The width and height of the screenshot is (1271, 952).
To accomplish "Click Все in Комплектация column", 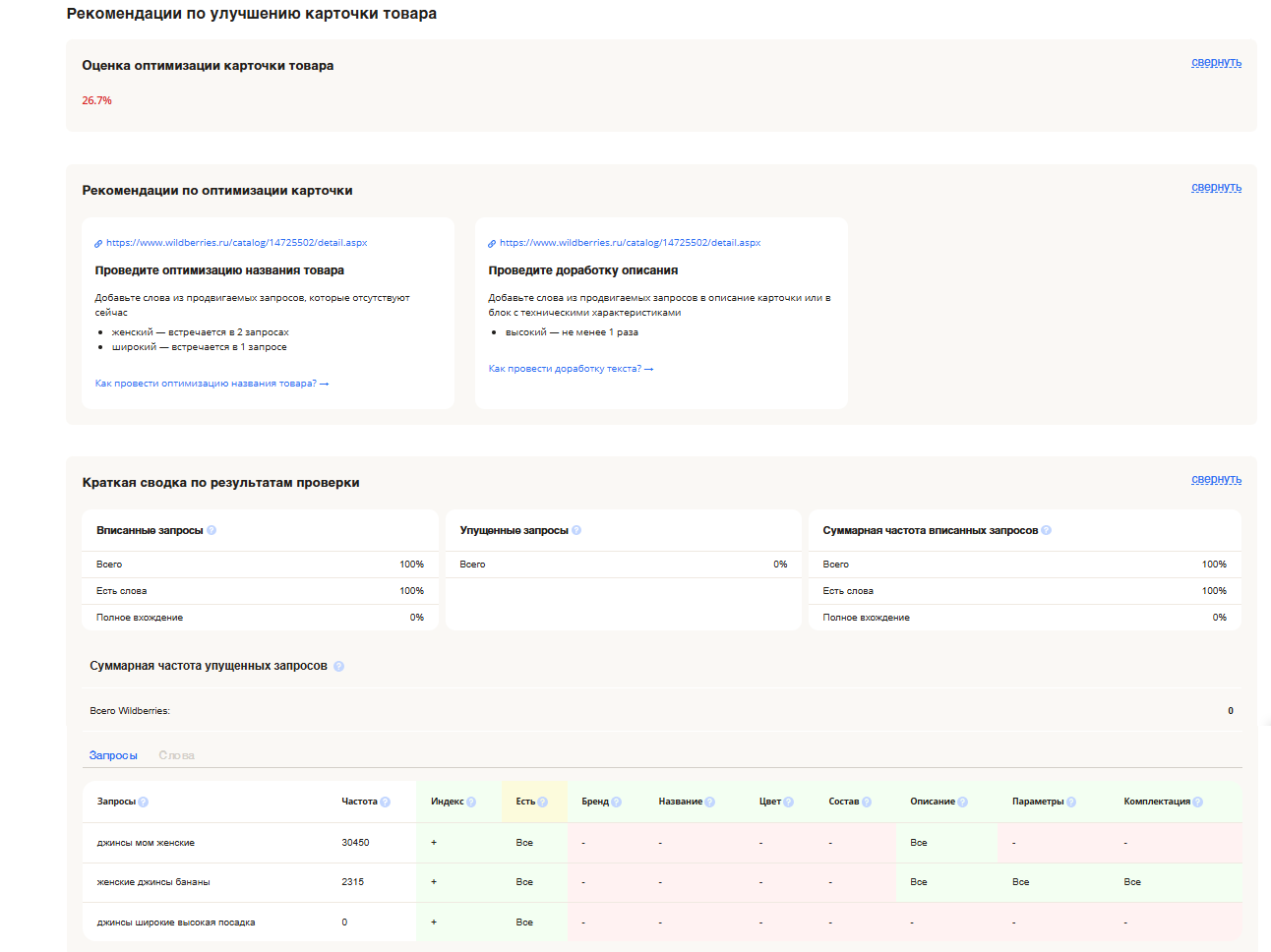I will click(1132, 882).
